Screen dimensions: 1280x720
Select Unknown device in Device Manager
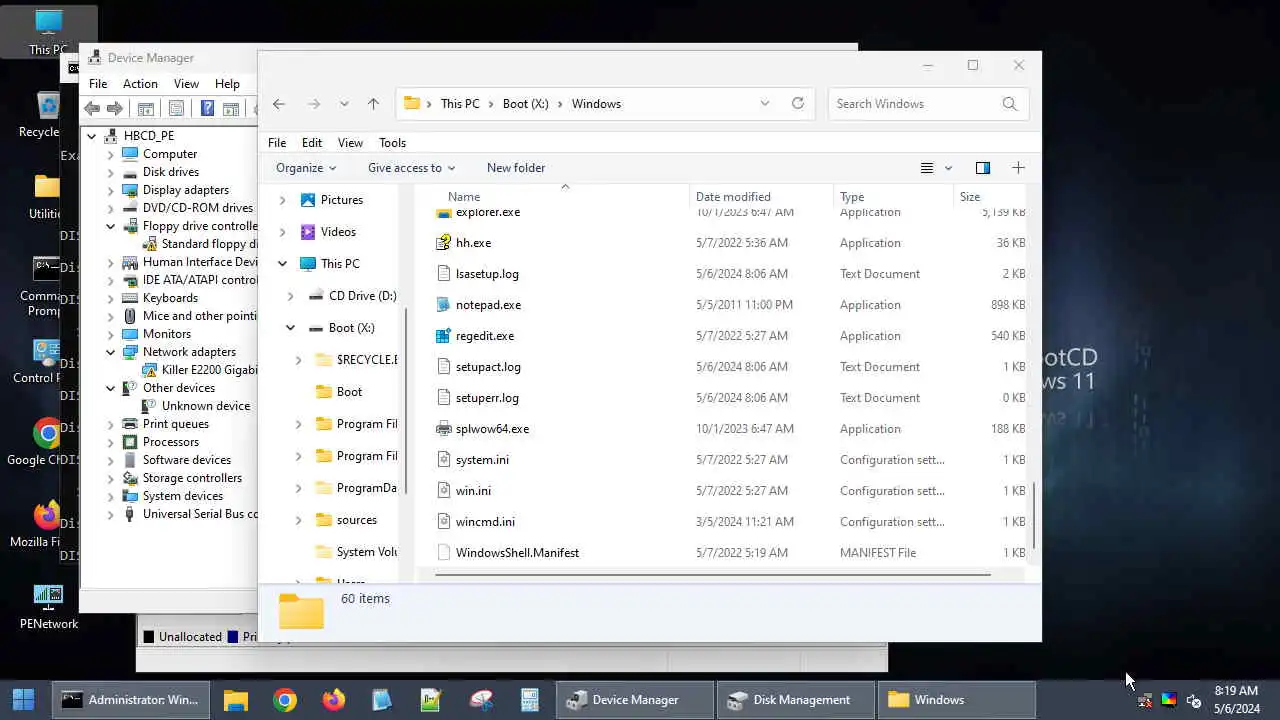click(x=206, y=406)
